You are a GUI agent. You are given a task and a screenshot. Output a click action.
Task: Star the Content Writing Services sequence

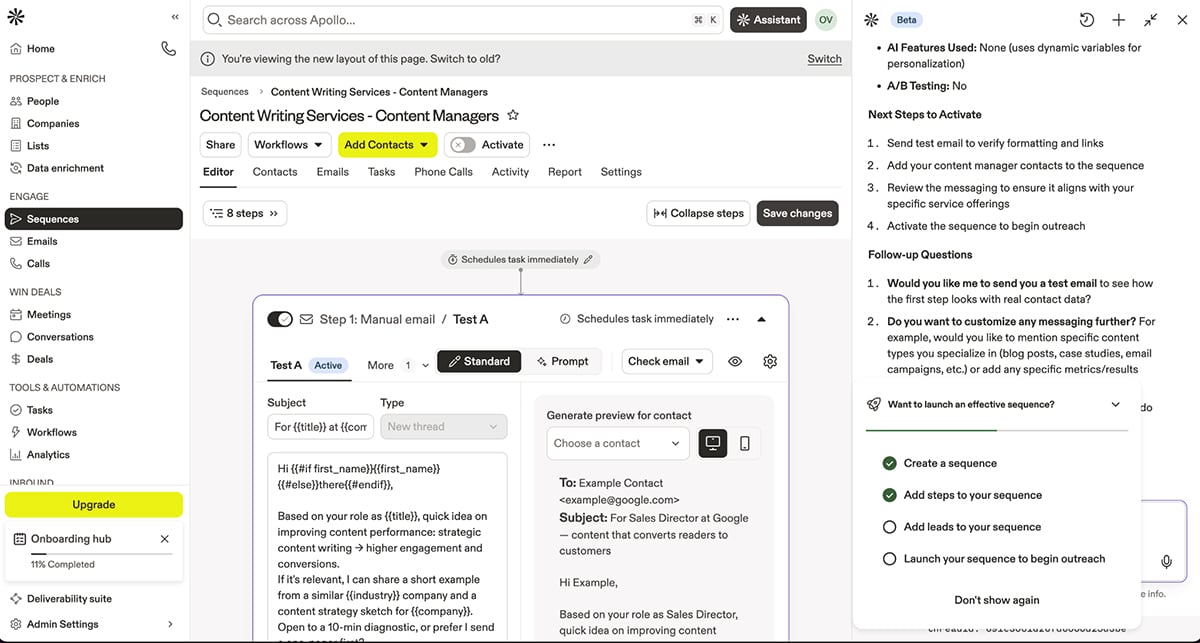pos(513,115)
